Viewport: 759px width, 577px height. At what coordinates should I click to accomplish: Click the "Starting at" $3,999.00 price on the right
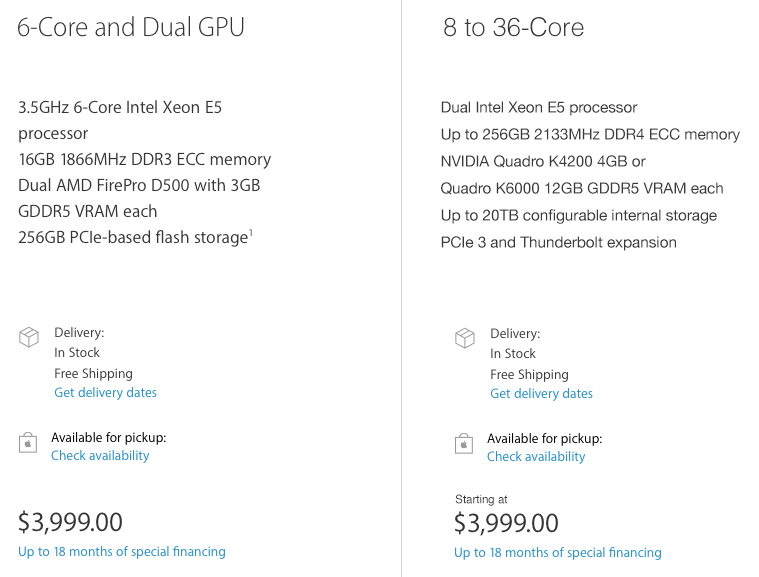[x=506, y=523]
